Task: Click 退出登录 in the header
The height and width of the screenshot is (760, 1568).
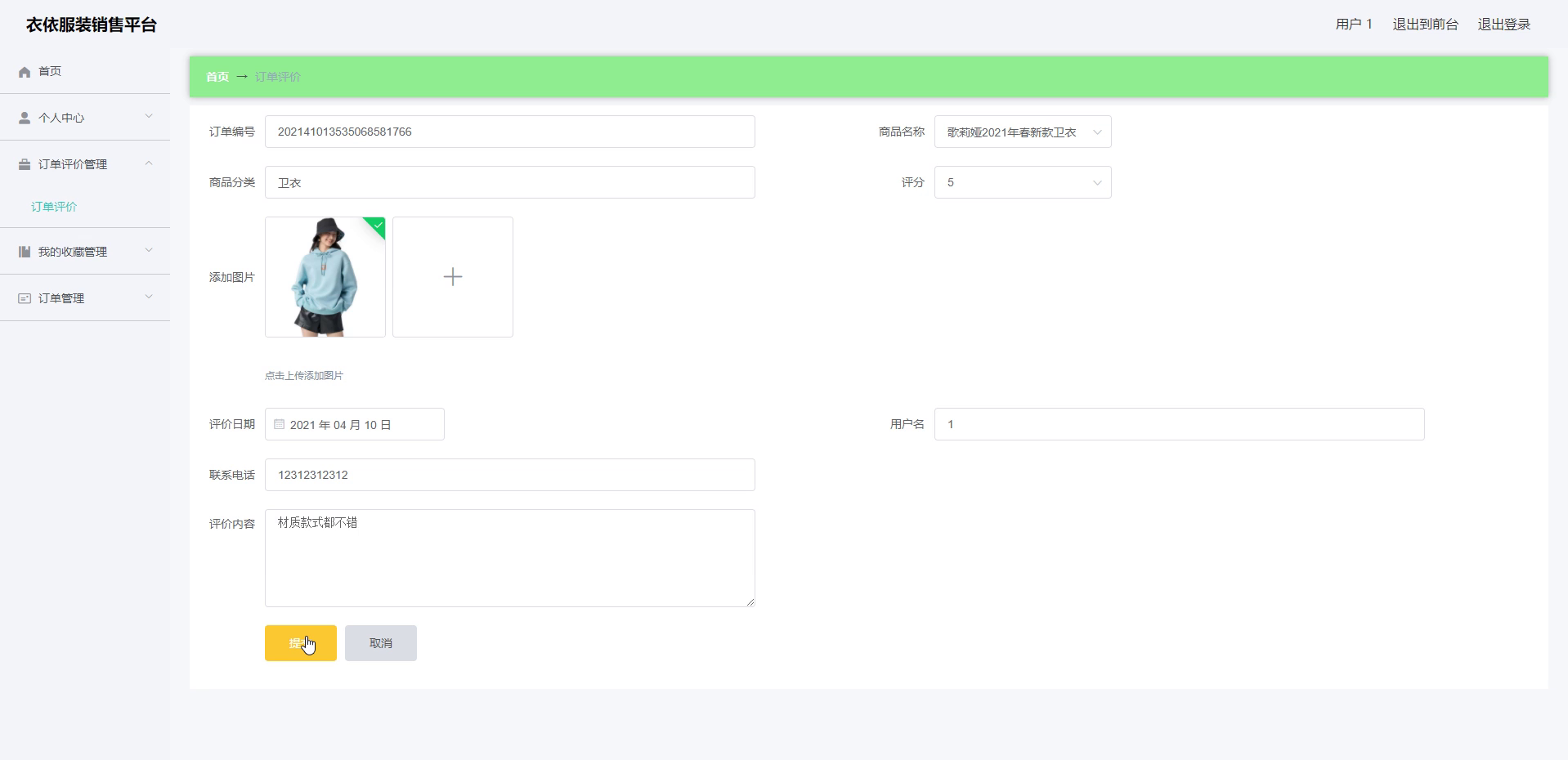Action: tap(1503, 25)
